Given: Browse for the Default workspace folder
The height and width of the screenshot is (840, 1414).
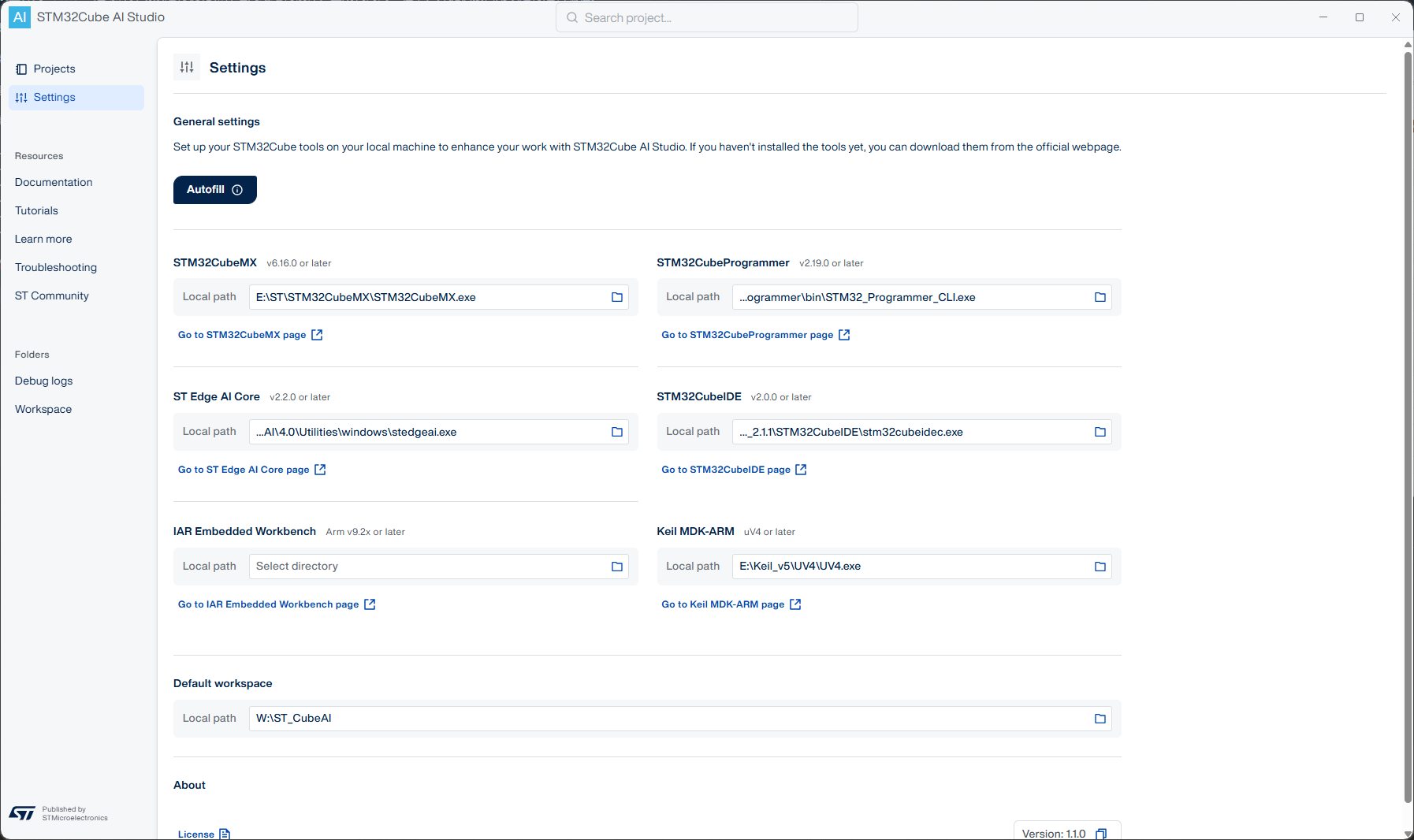Looking at the screenshot, I should point(1100,719).
